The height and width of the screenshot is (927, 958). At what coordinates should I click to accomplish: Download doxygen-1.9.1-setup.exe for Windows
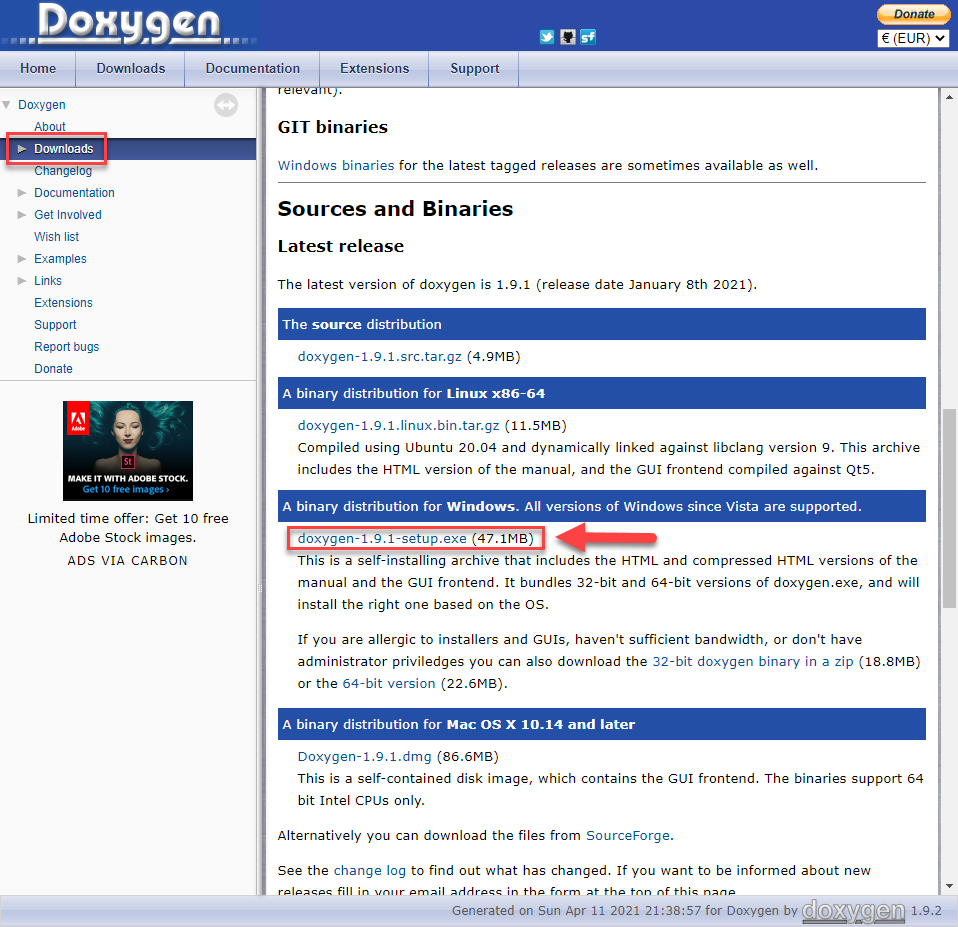382,539
